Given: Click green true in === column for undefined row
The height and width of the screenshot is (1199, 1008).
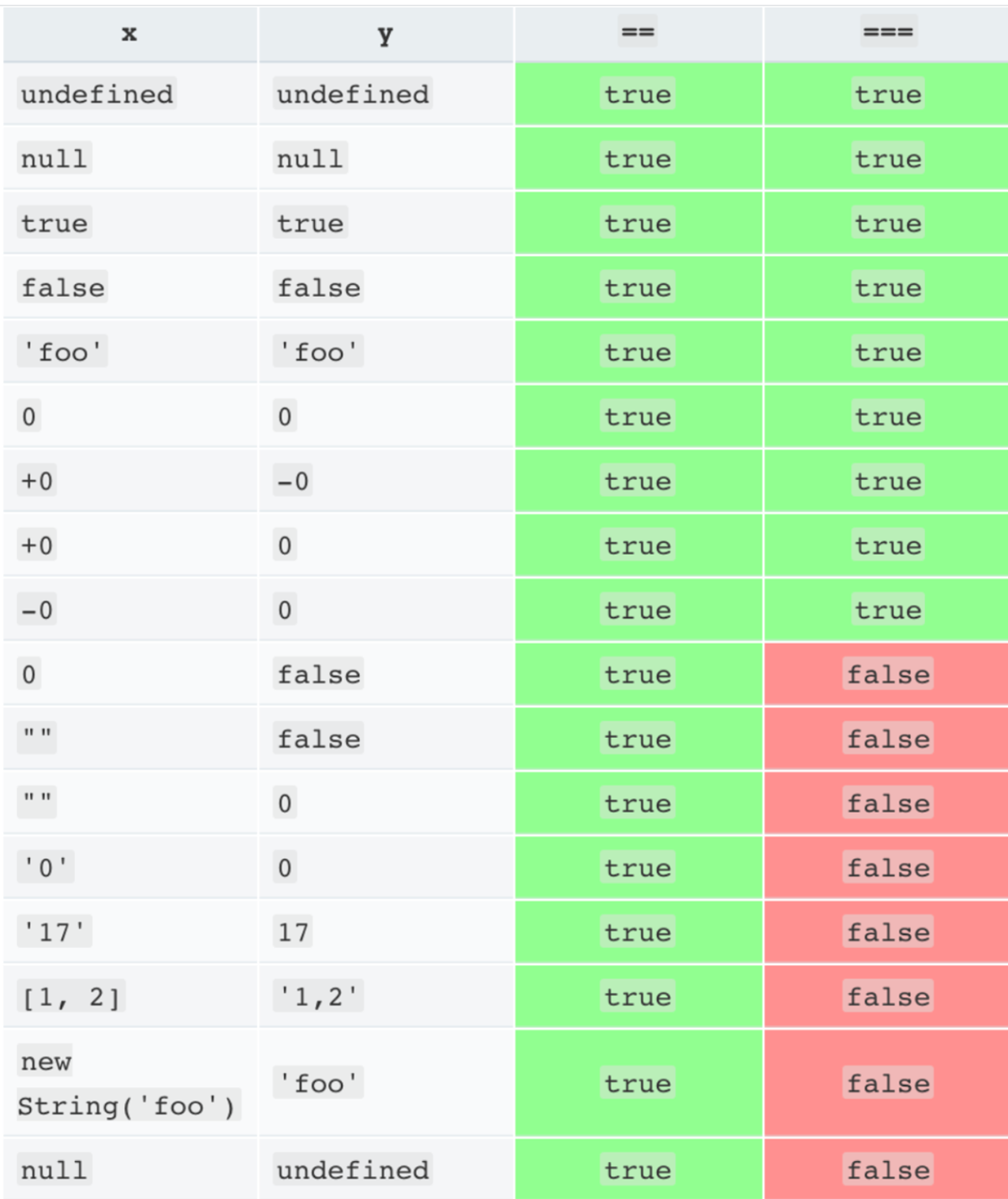Looking at the screenshot, I should coord(886,94).
